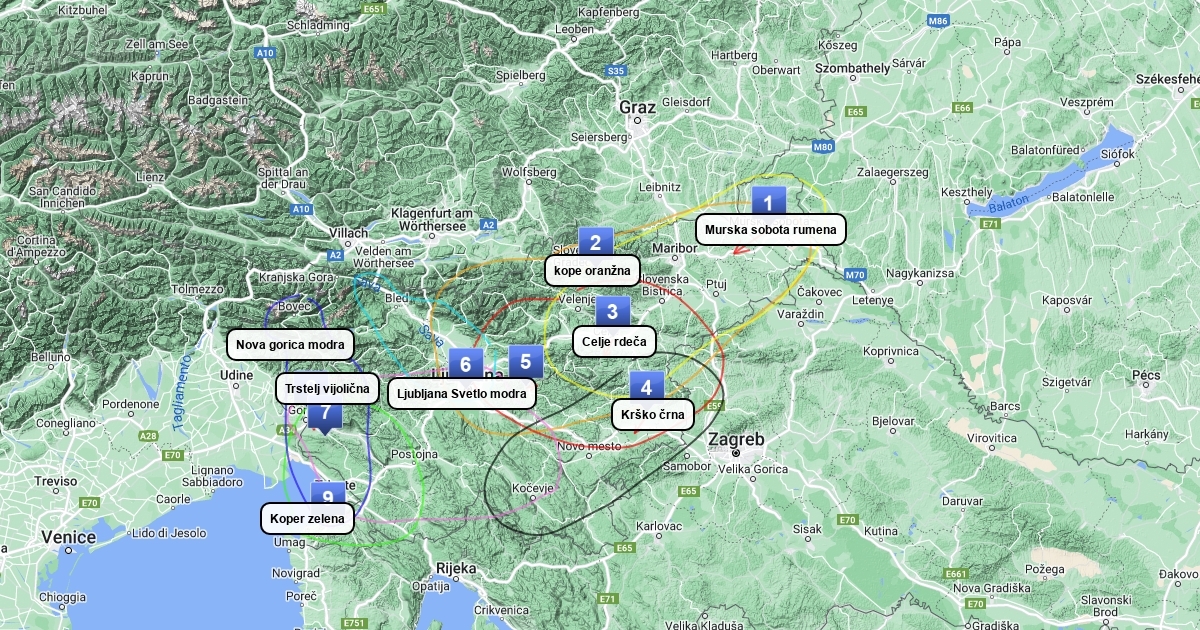Select marker number 2 near Maribor
Screen dimensions: 1200x630
(595, 241)
